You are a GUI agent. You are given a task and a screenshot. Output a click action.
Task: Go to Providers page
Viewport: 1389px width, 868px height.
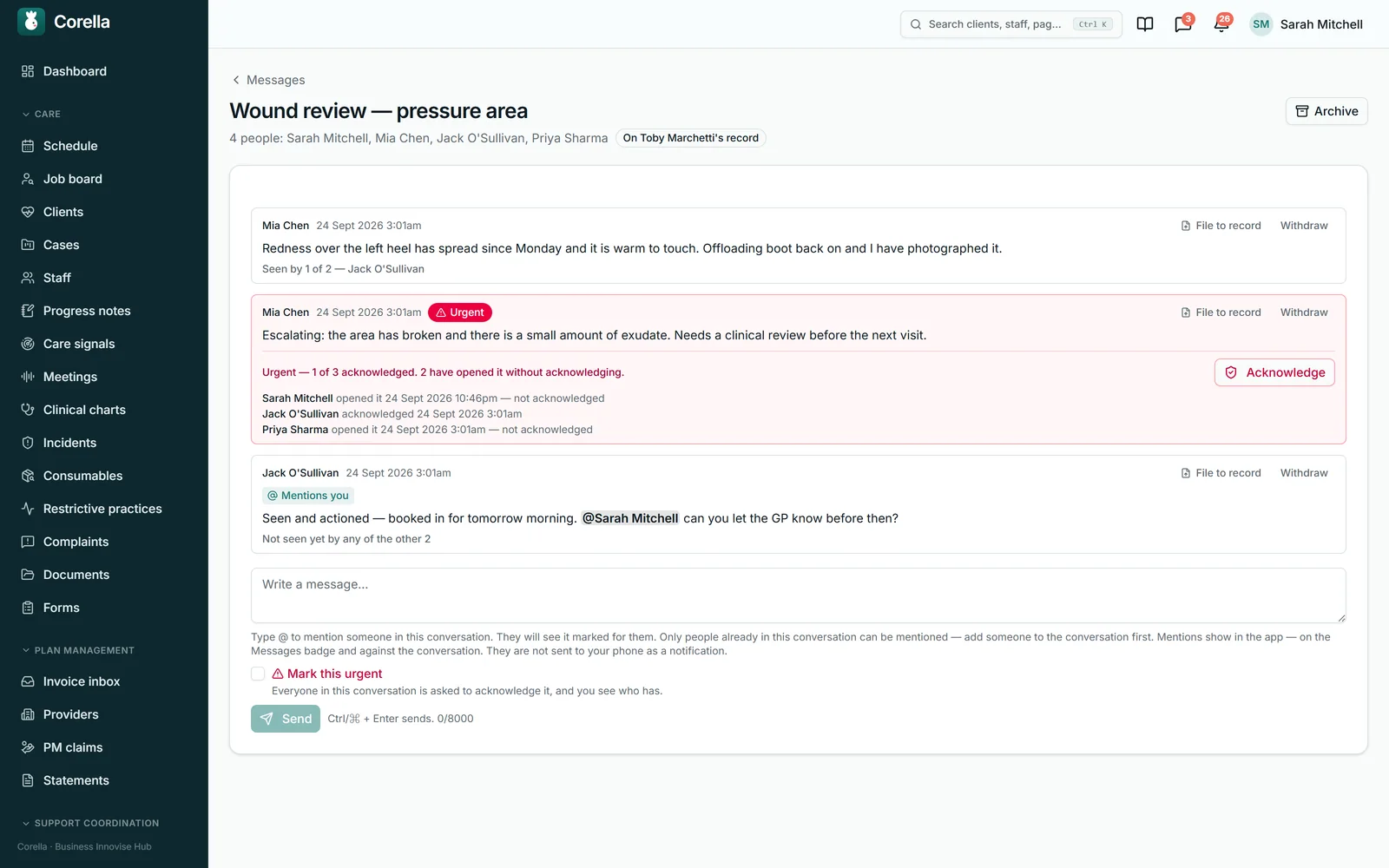104,714
